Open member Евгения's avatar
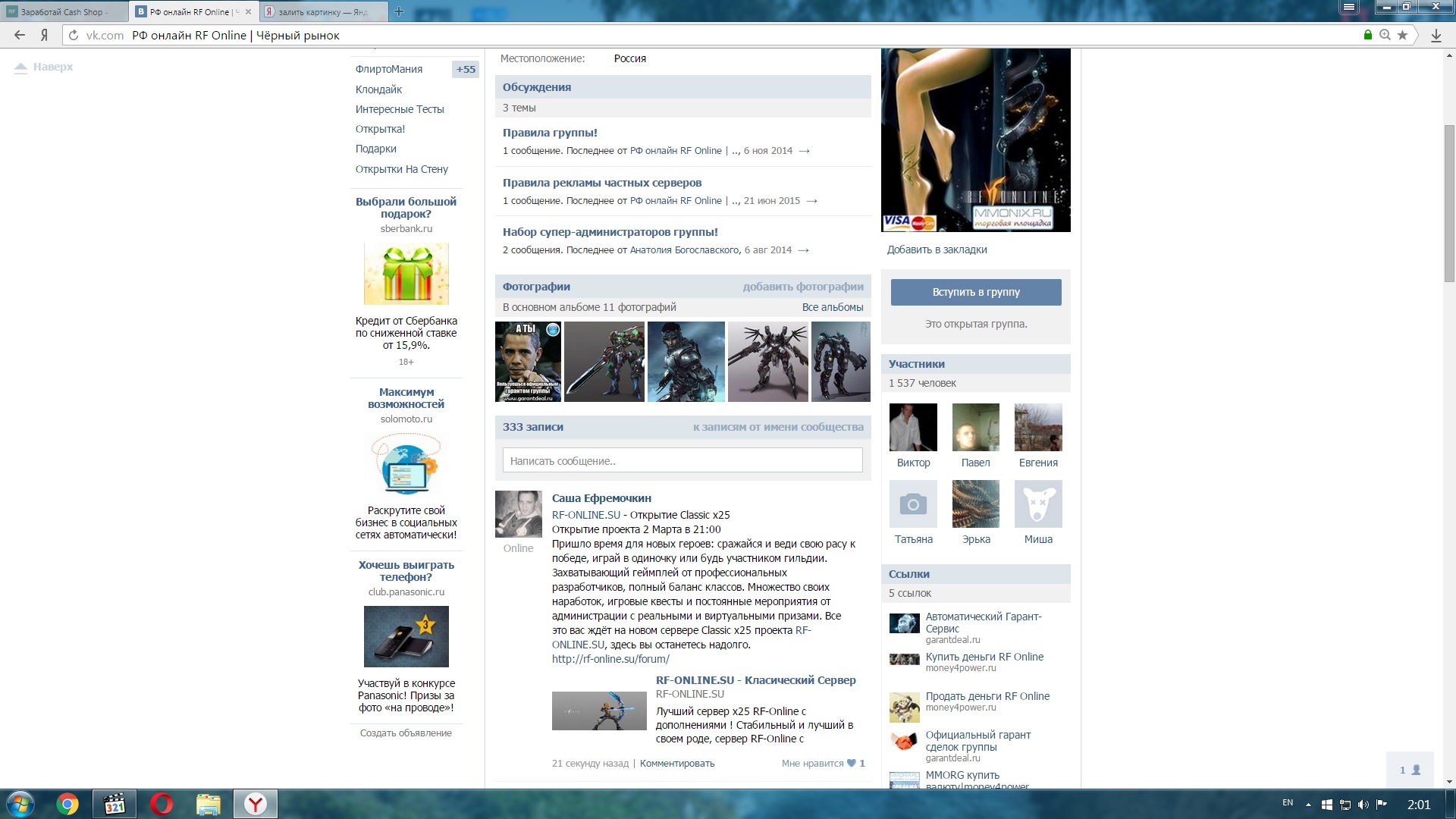1456x819 pixels. (x=1038, y=428)
